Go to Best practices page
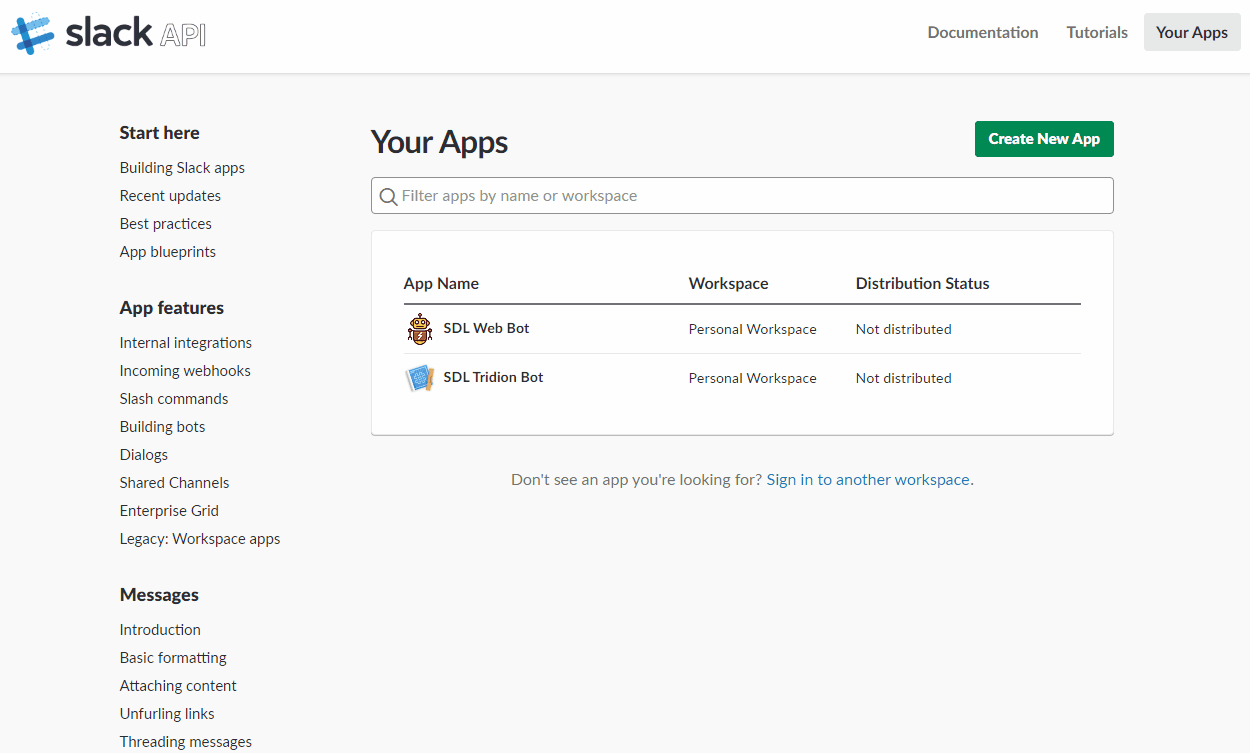Viewport: 1250px width, 753px height. [x=166, y=224]
